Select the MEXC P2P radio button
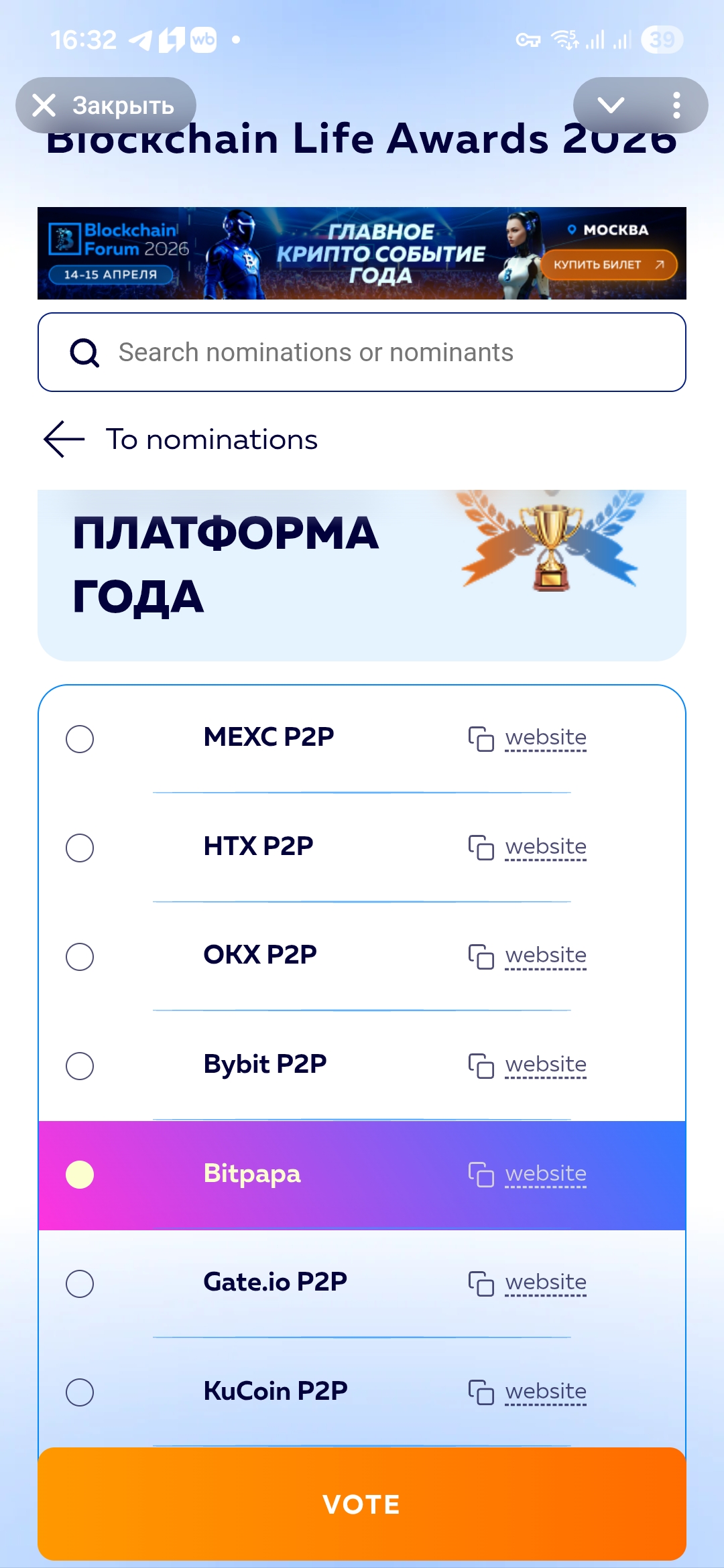The height and width of the screenshot is (1568, 724). pyautogui.click(x=80, y=739)
